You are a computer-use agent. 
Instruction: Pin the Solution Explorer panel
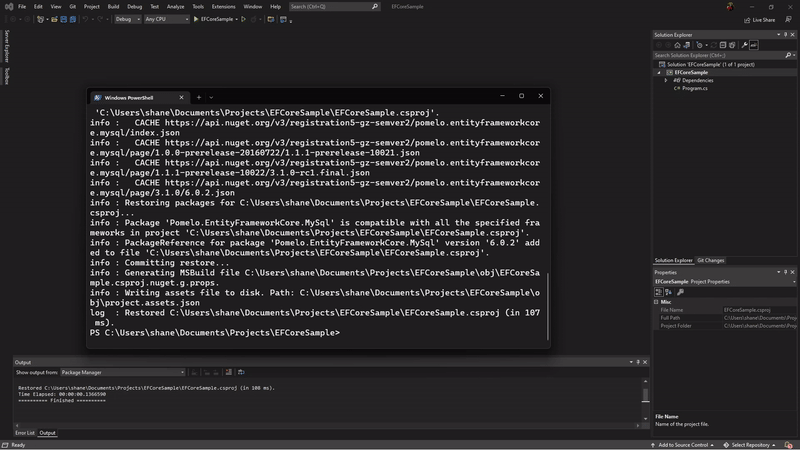tap(786, 35)
